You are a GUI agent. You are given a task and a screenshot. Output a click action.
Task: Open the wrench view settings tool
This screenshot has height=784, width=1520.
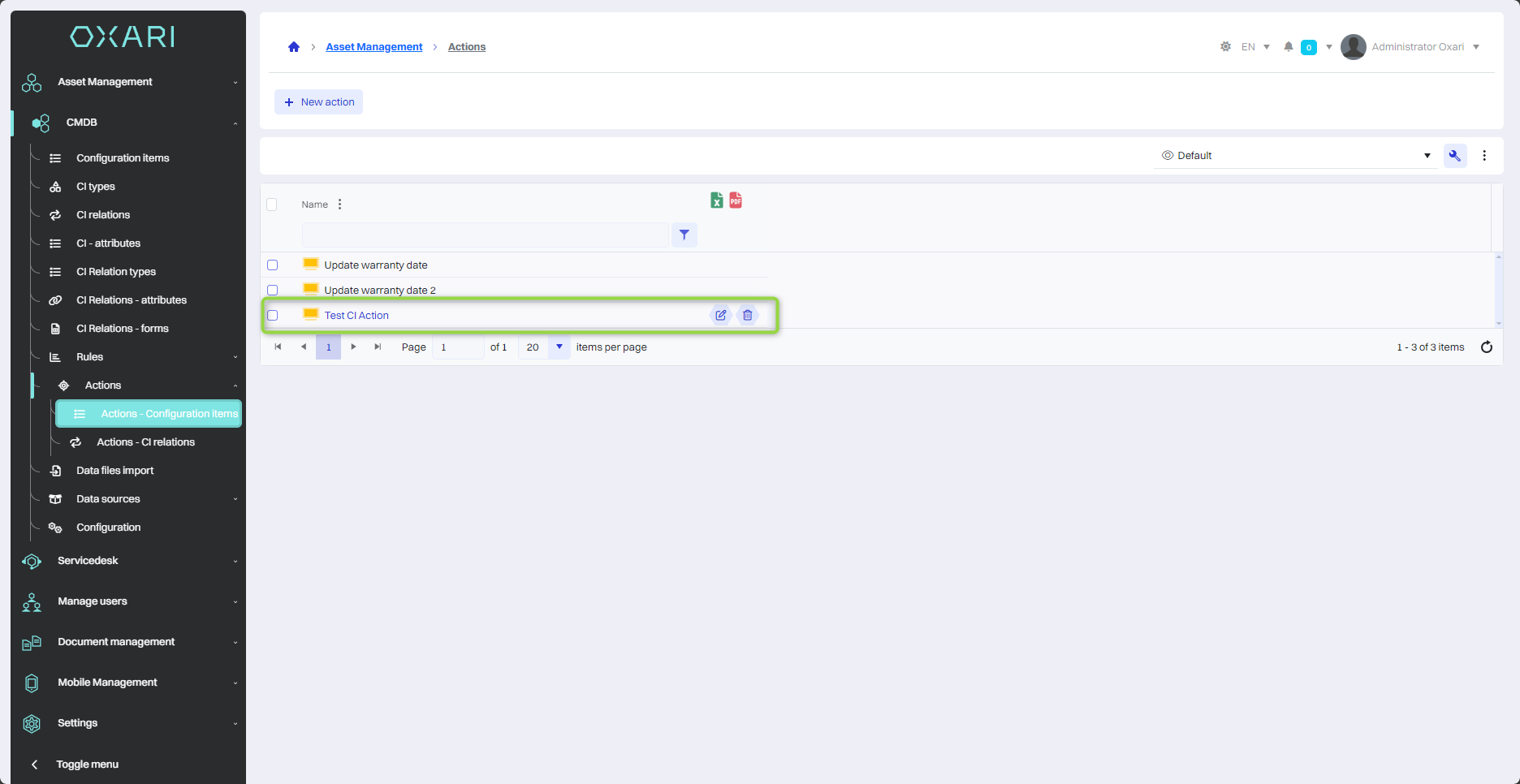(1454, 156)
